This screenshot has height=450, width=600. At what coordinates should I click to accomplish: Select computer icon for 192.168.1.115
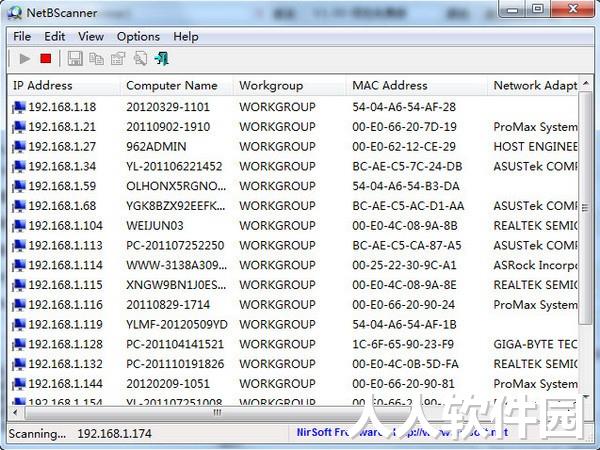click(19, 285)
